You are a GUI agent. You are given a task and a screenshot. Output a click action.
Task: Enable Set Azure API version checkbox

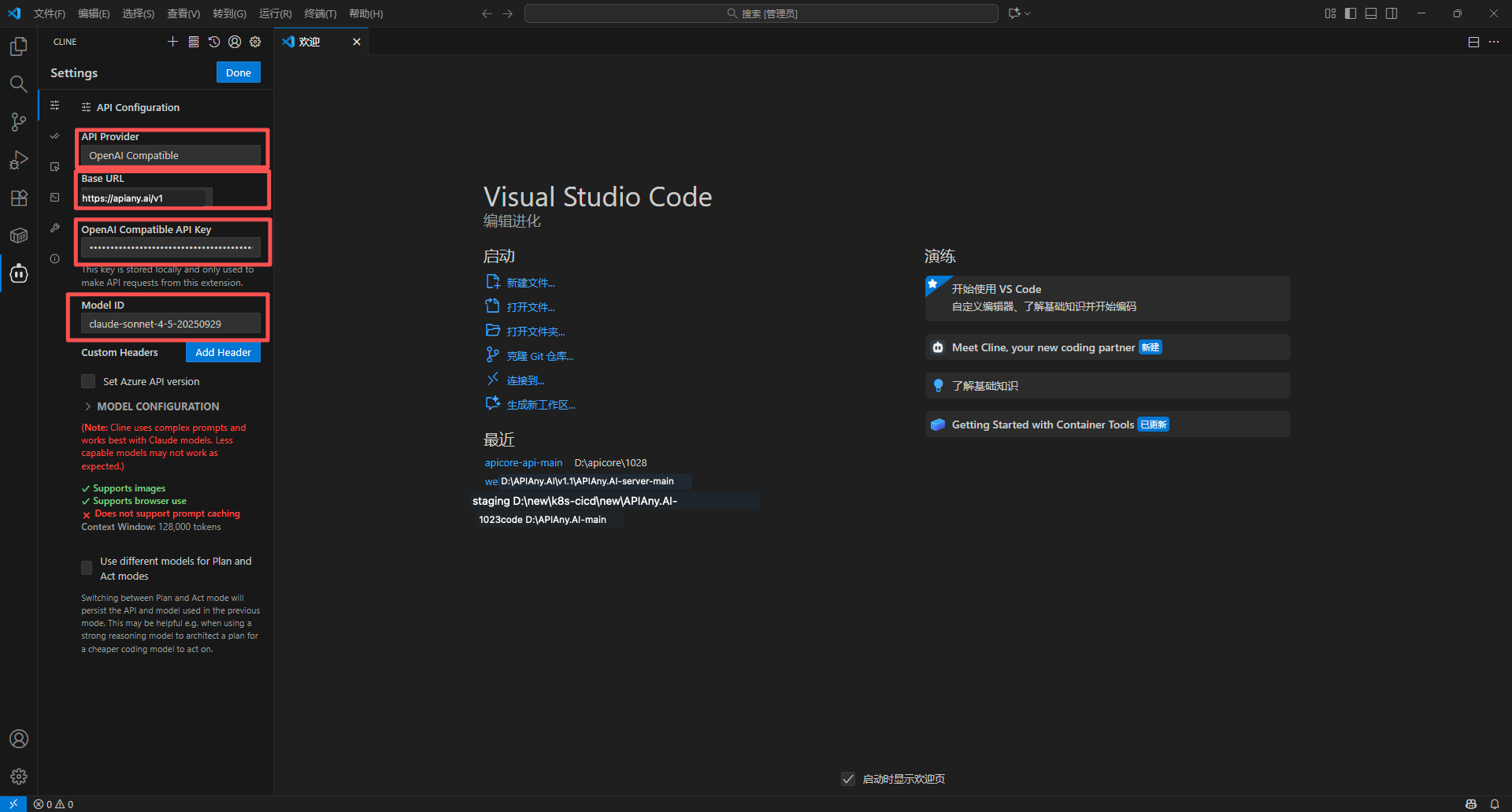coord(88,381)
